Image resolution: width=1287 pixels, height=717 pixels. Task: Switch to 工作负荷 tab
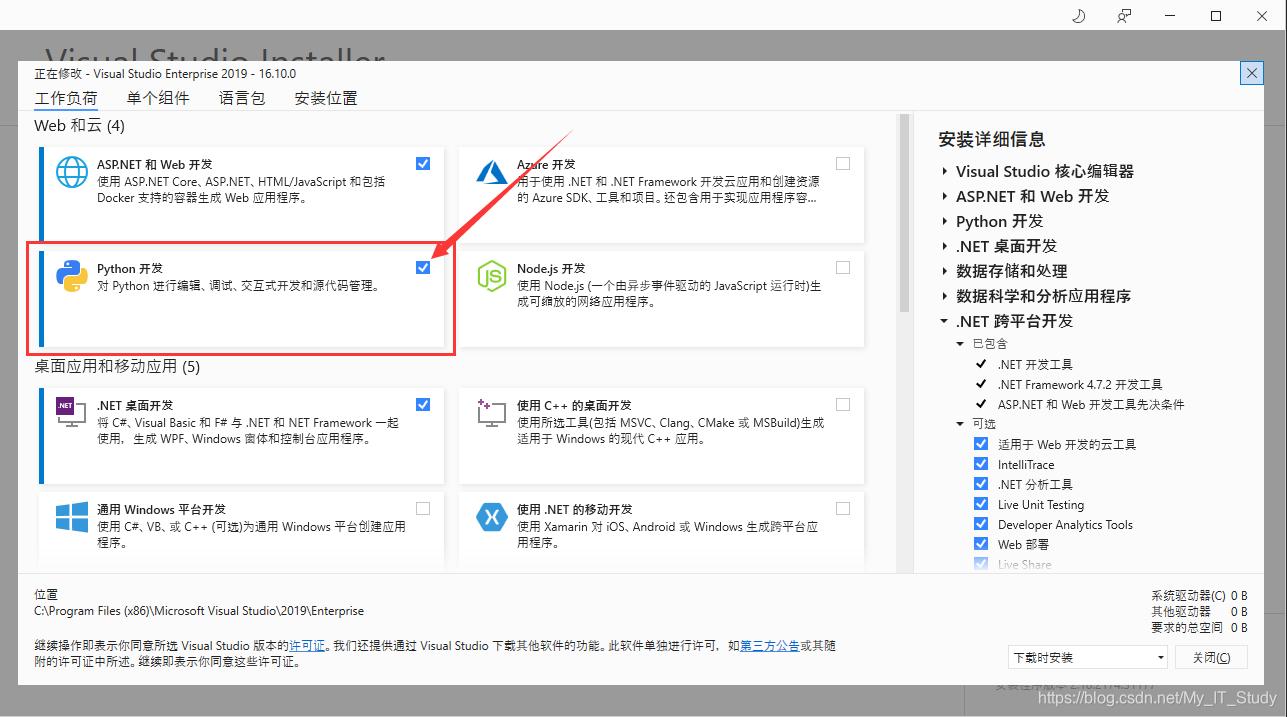66,98
